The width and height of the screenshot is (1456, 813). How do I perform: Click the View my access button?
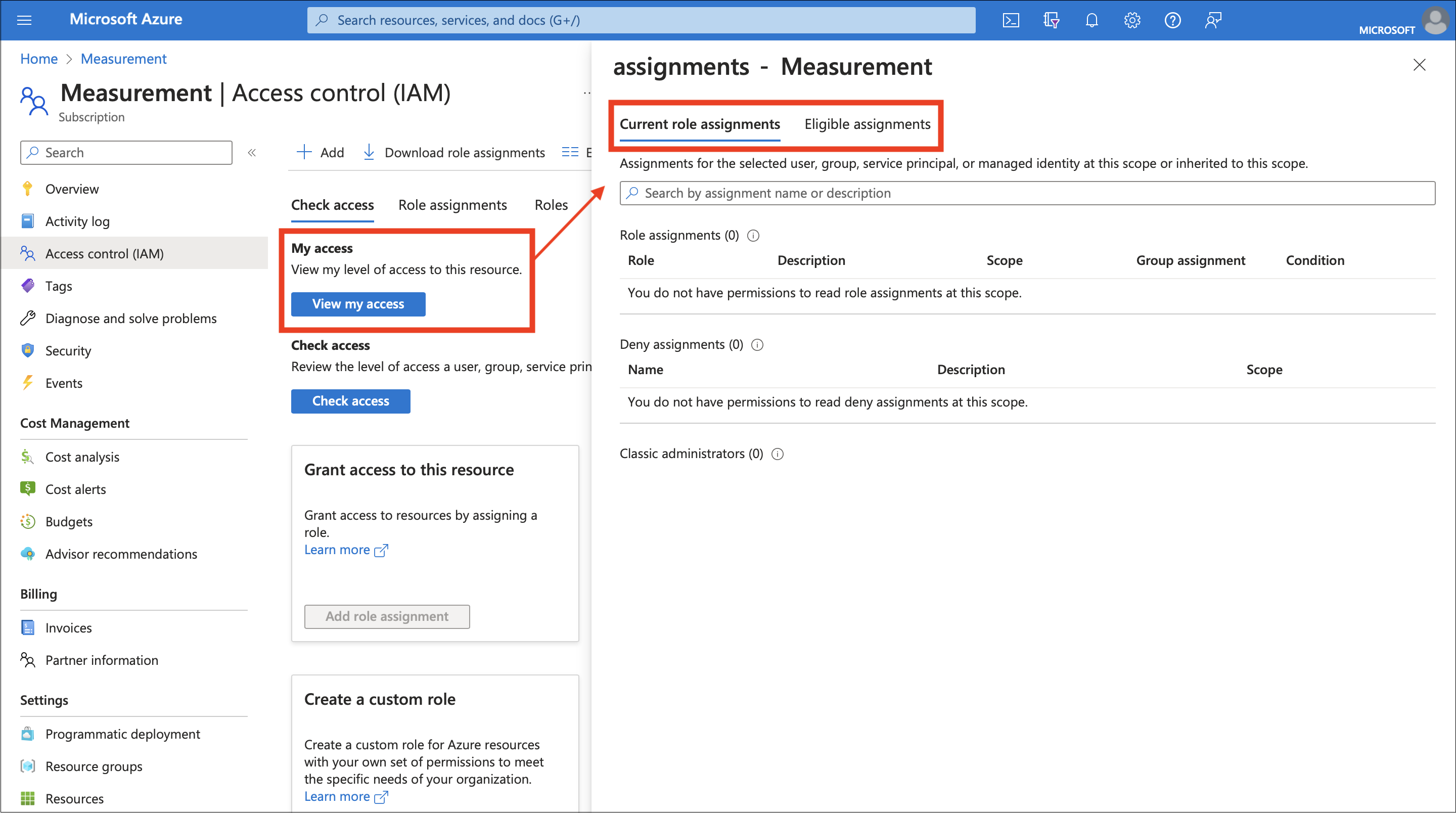click(357, 303)
